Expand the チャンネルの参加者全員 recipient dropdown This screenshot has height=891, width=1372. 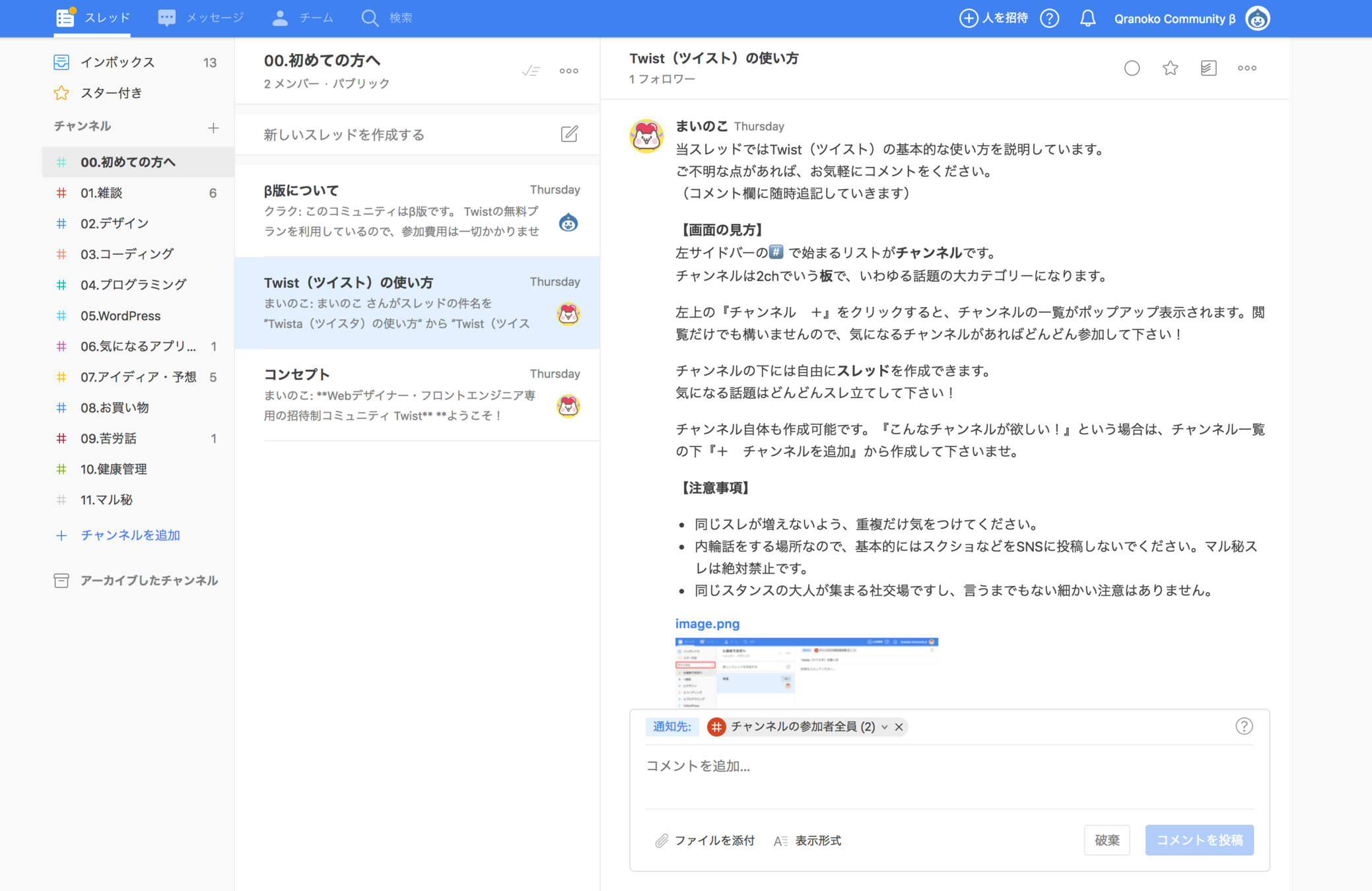click(x=884, y=727)
